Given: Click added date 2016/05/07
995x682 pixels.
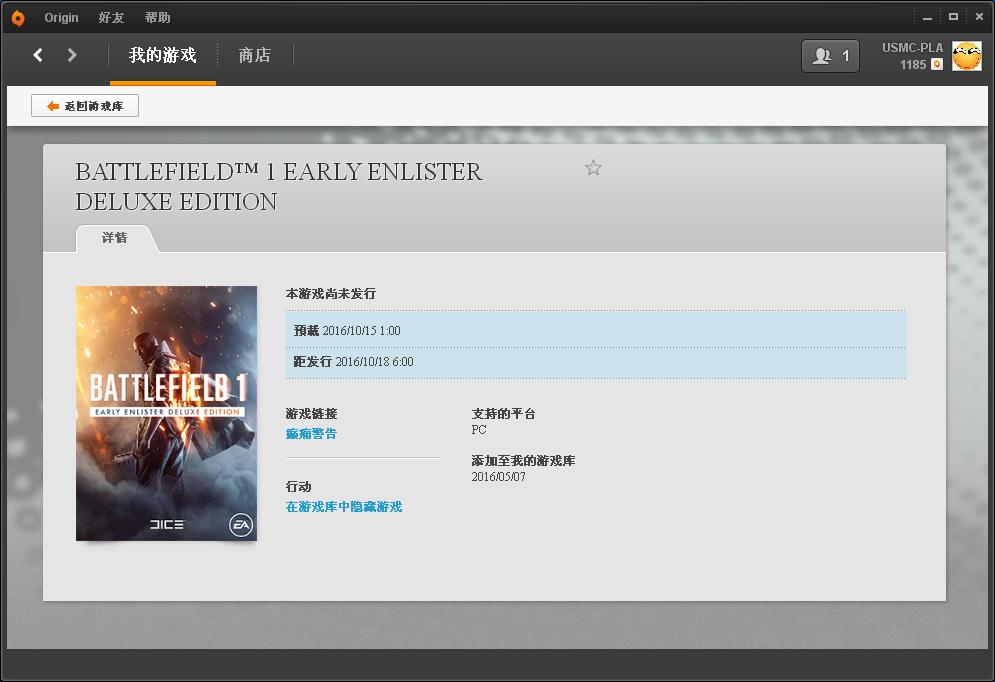Looking at the screenshot, I should coord(498,477).
